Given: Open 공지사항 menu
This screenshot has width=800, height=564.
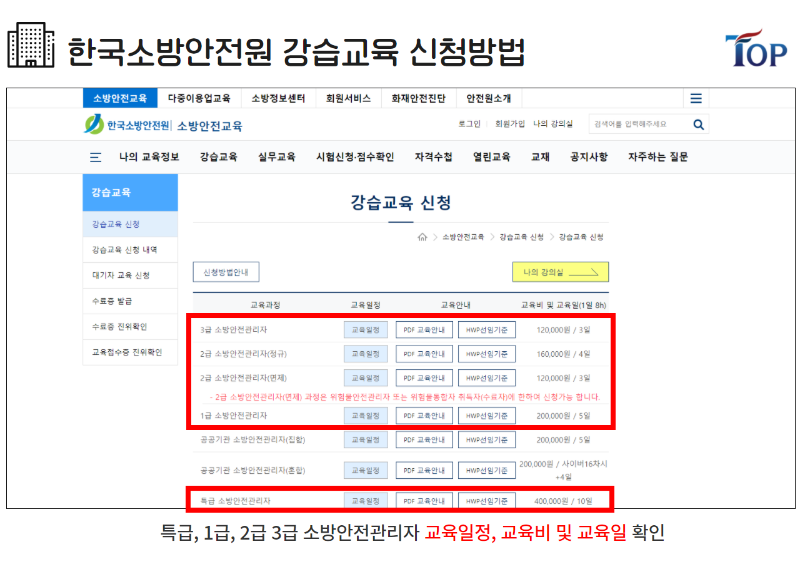Looking at the screenshot, I should (589, 157).
